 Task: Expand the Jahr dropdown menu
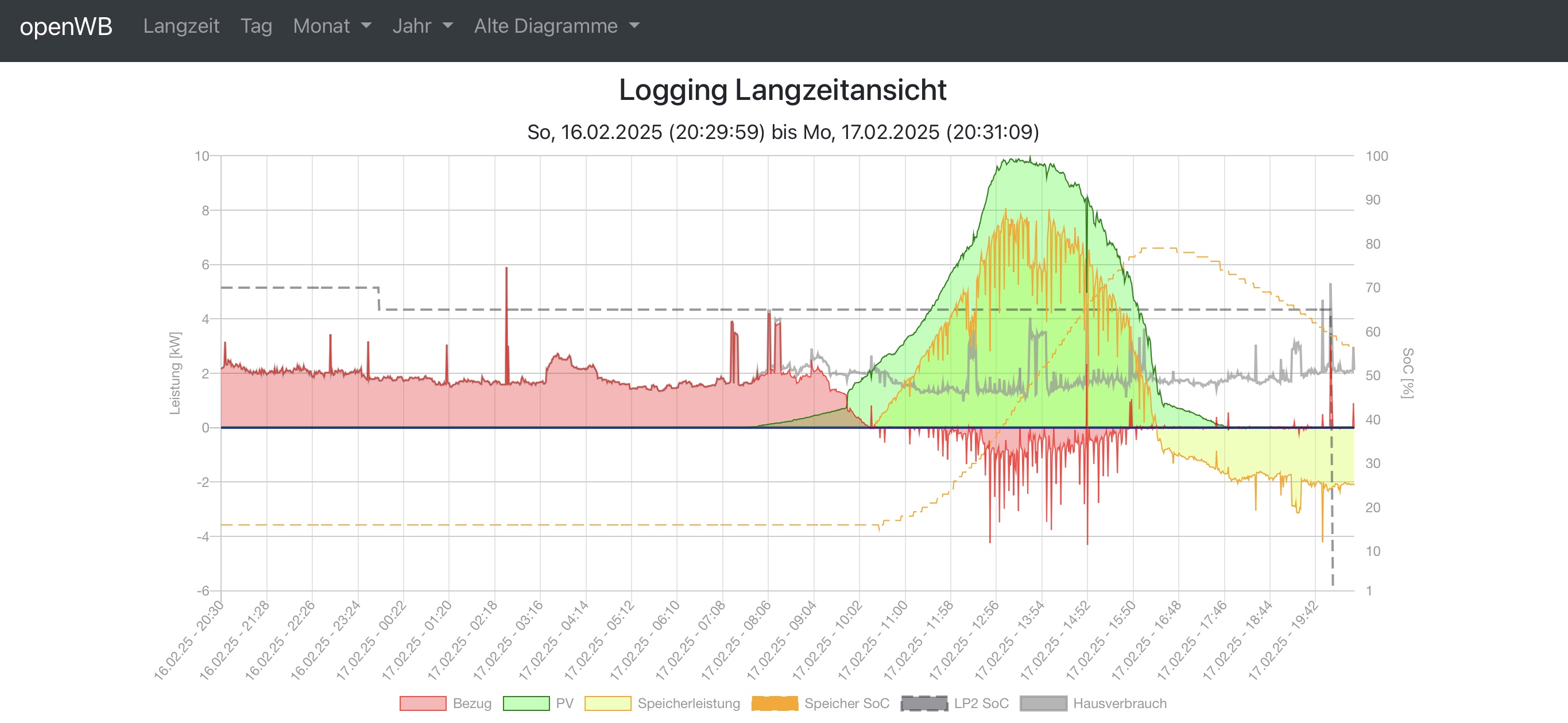point(423,26)
